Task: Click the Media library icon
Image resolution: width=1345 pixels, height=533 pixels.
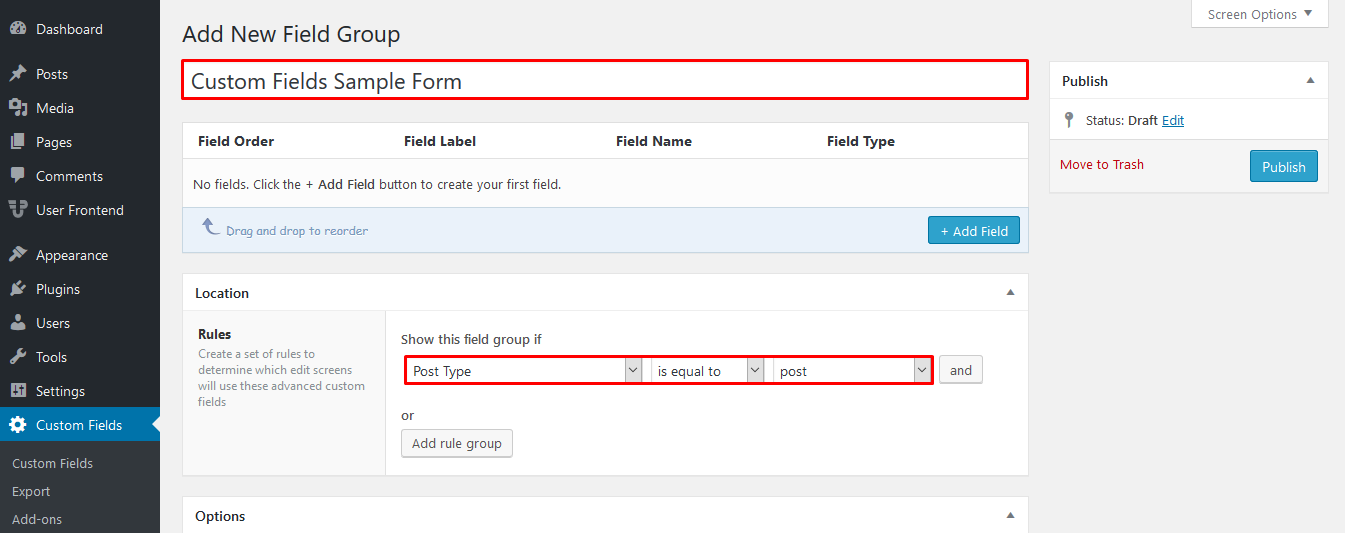Action: pyautogui.click(x=17, y=108)
